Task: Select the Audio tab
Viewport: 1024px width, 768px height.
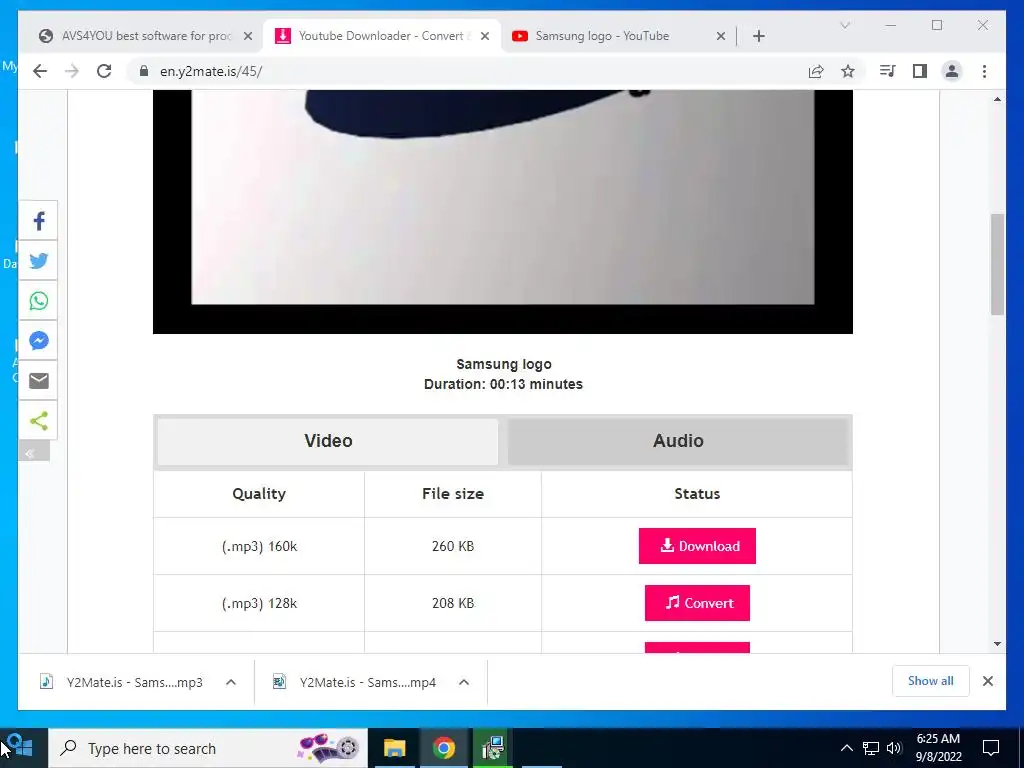Action: click(678, 441)
